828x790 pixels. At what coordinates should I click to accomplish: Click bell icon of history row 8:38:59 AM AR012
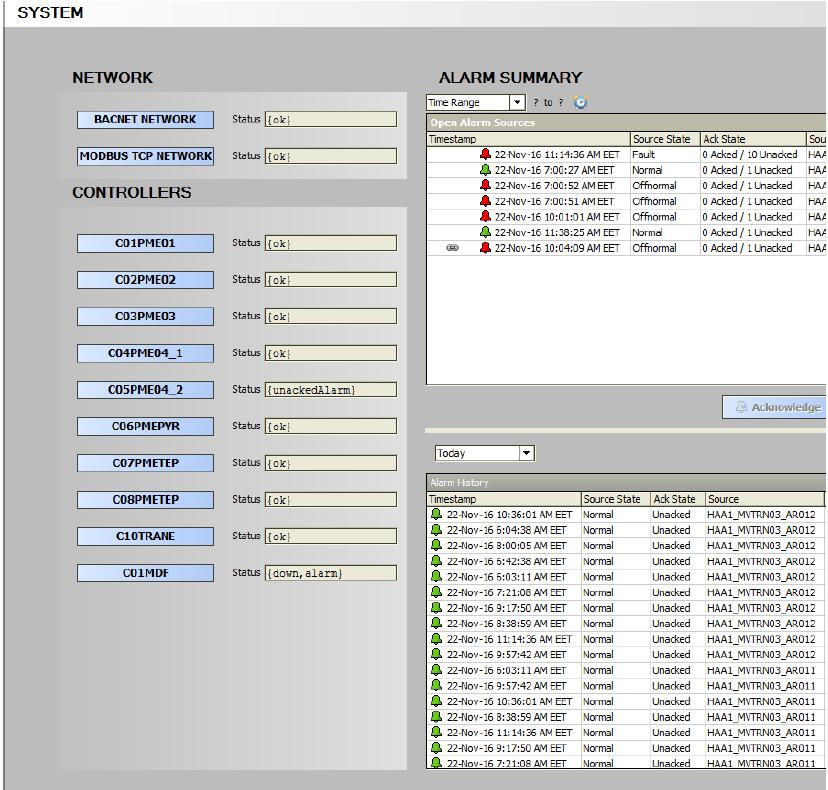436,623
